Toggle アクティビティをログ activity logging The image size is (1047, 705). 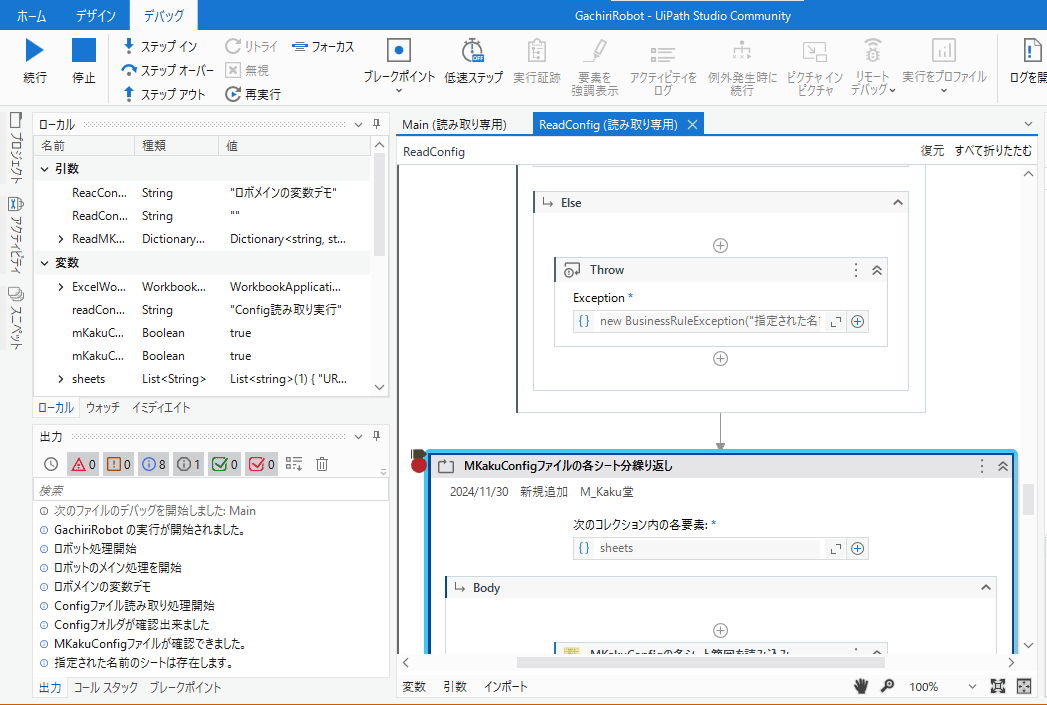click(663, 67)
